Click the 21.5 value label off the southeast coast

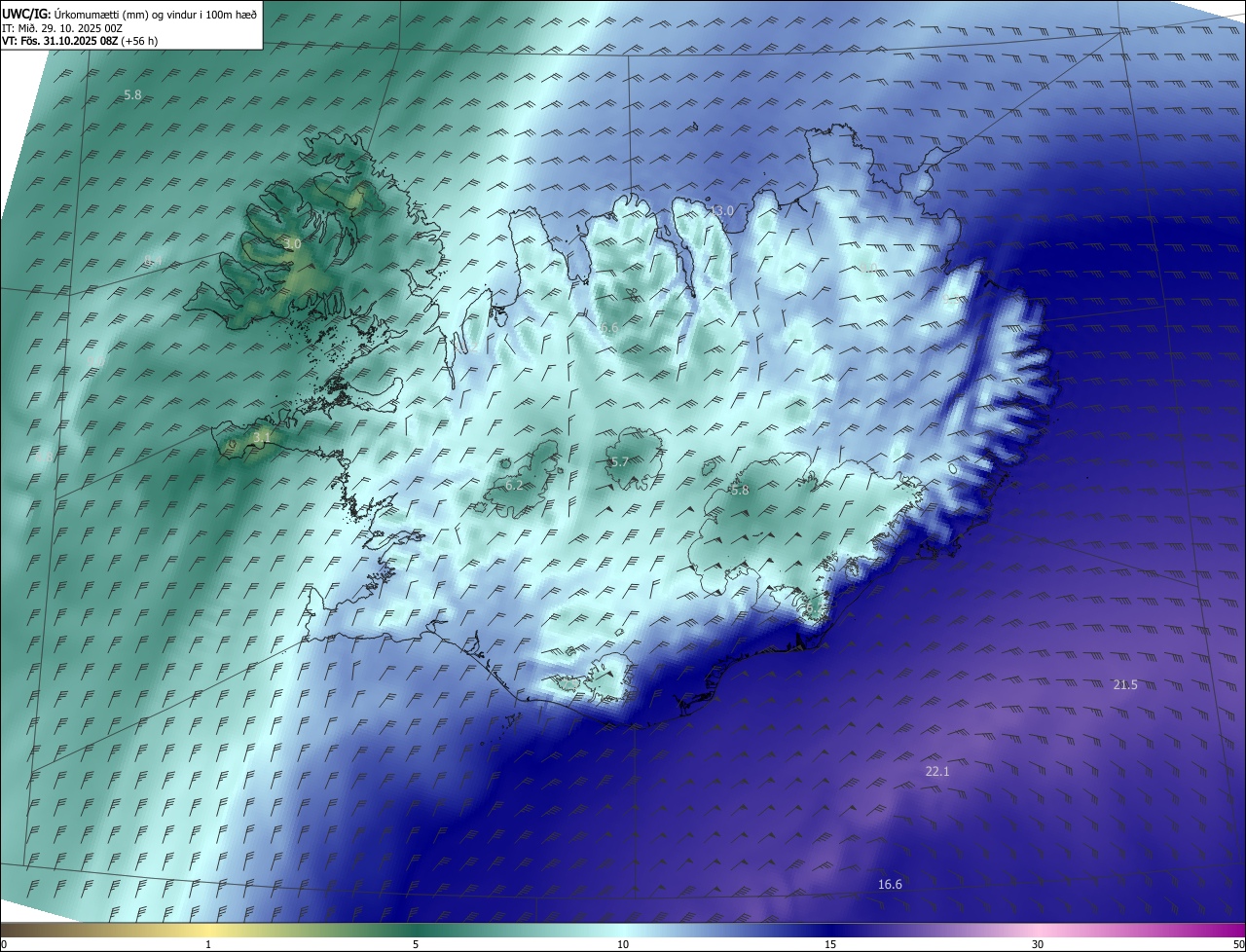(1125, 685)
